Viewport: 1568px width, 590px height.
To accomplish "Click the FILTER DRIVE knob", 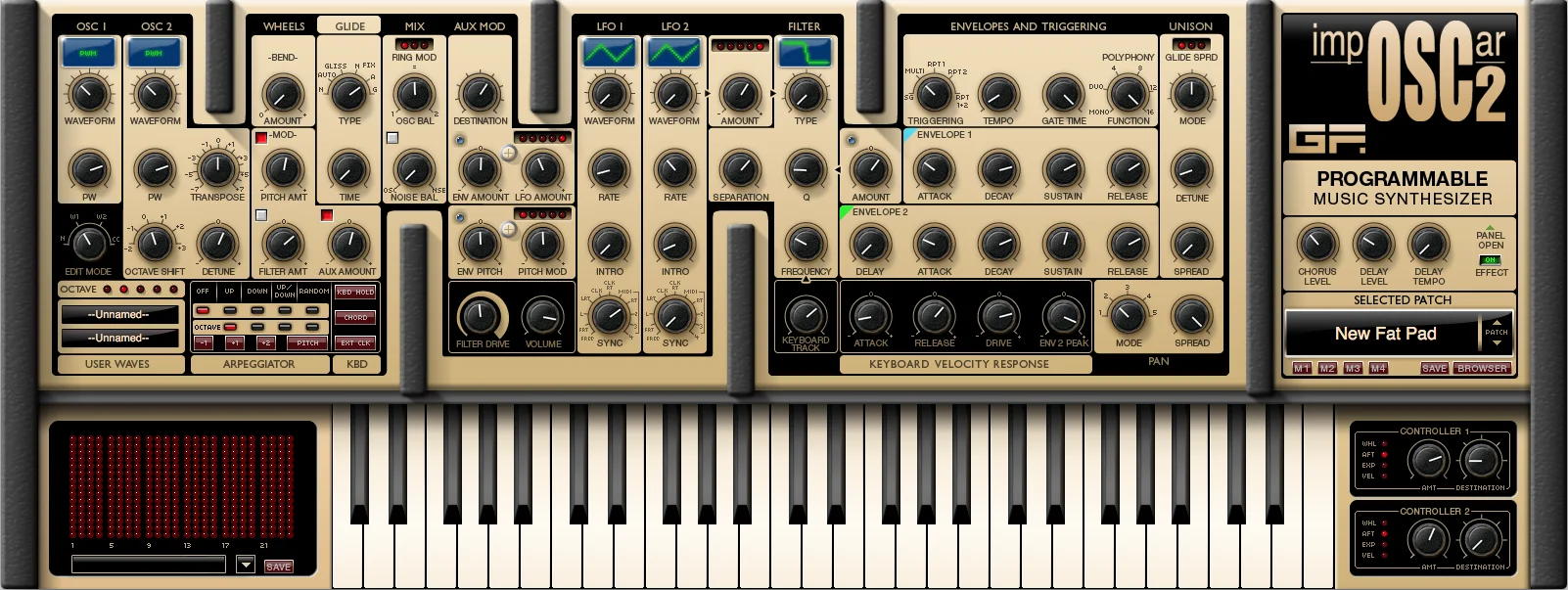I will click(479, 316).
